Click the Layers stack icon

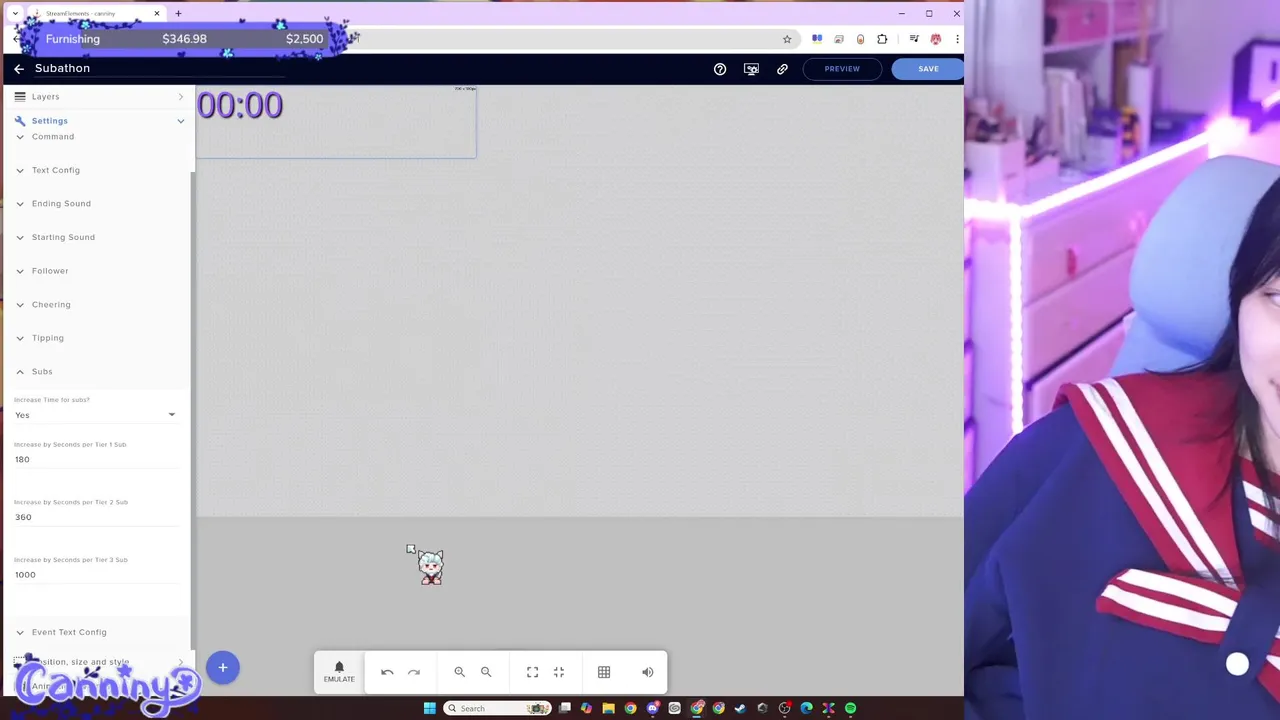point(20,96)
